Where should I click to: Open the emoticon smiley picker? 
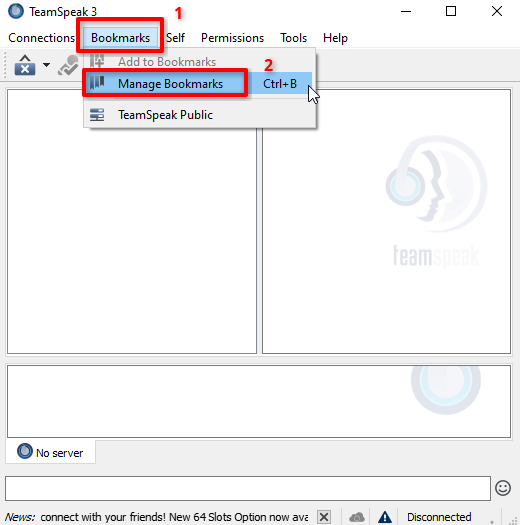(x=503, y=488)
